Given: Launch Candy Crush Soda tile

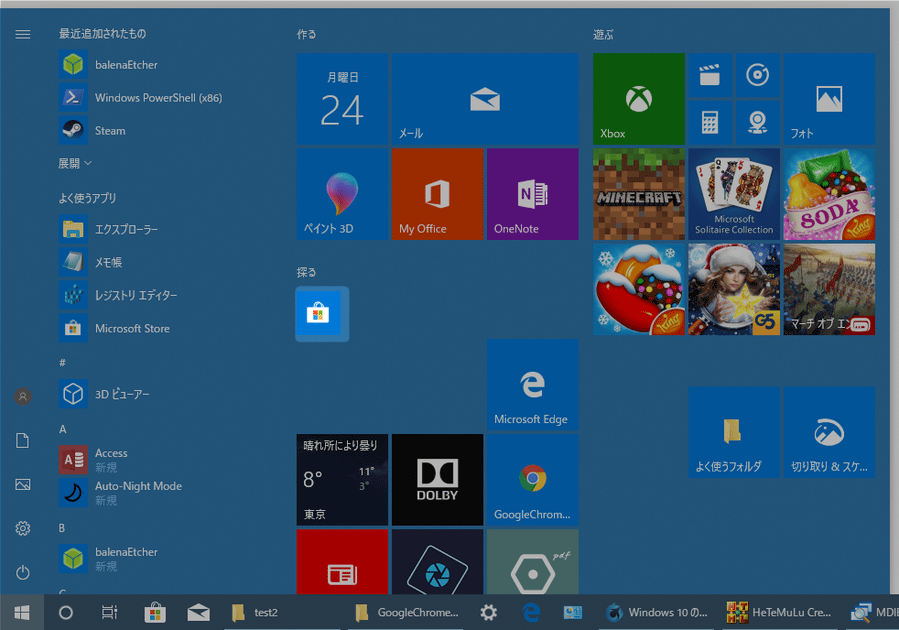Looking at the screenshot, I should (829, 194).
